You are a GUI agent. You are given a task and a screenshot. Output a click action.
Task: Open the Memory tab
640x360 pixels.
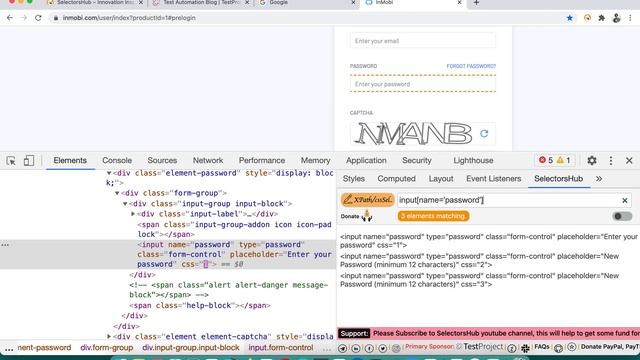coord(316,160)
